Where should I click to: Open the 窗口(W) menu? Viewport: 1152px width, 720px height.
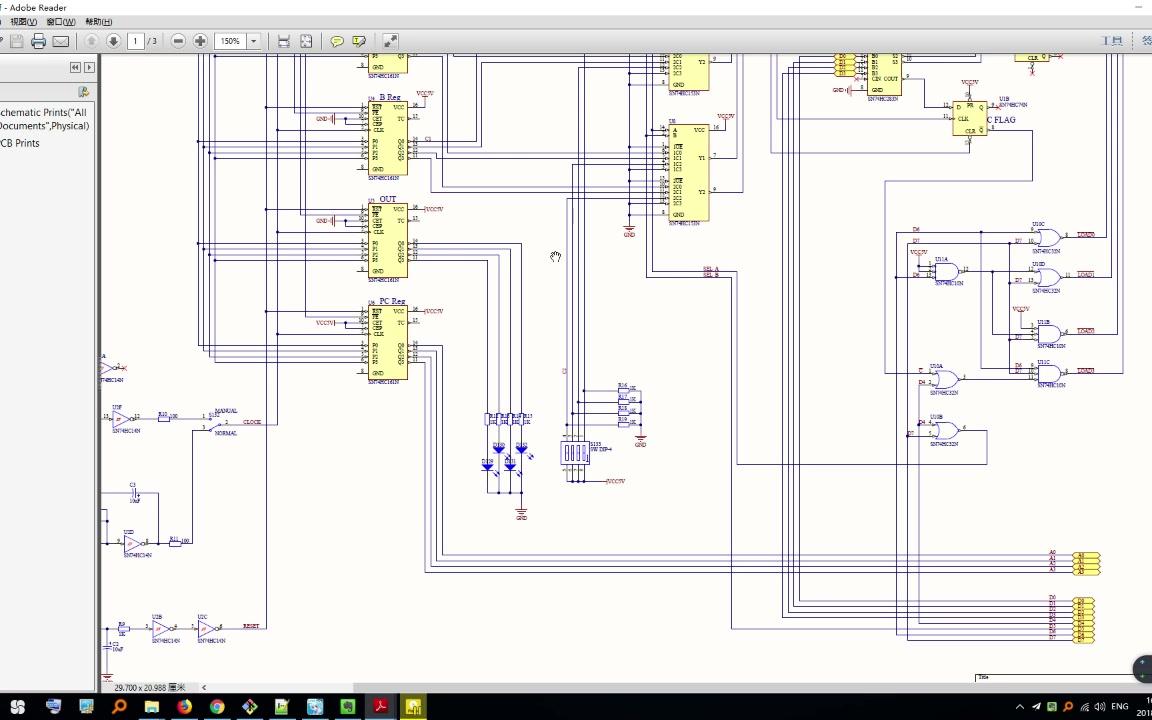coord(60,21)
